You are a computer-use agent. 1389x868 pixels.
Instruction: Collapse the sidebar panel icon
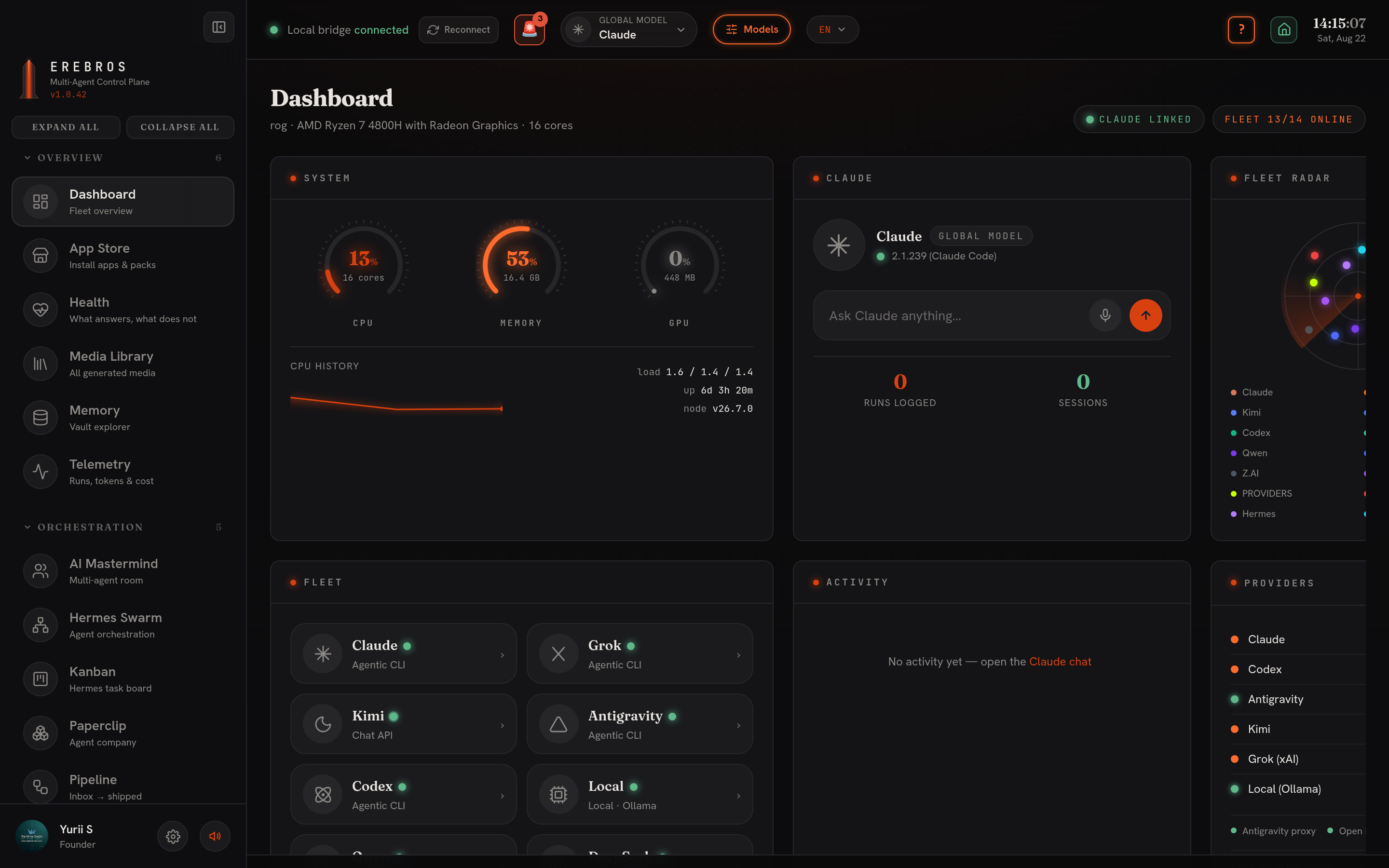[x=218, y=27]
